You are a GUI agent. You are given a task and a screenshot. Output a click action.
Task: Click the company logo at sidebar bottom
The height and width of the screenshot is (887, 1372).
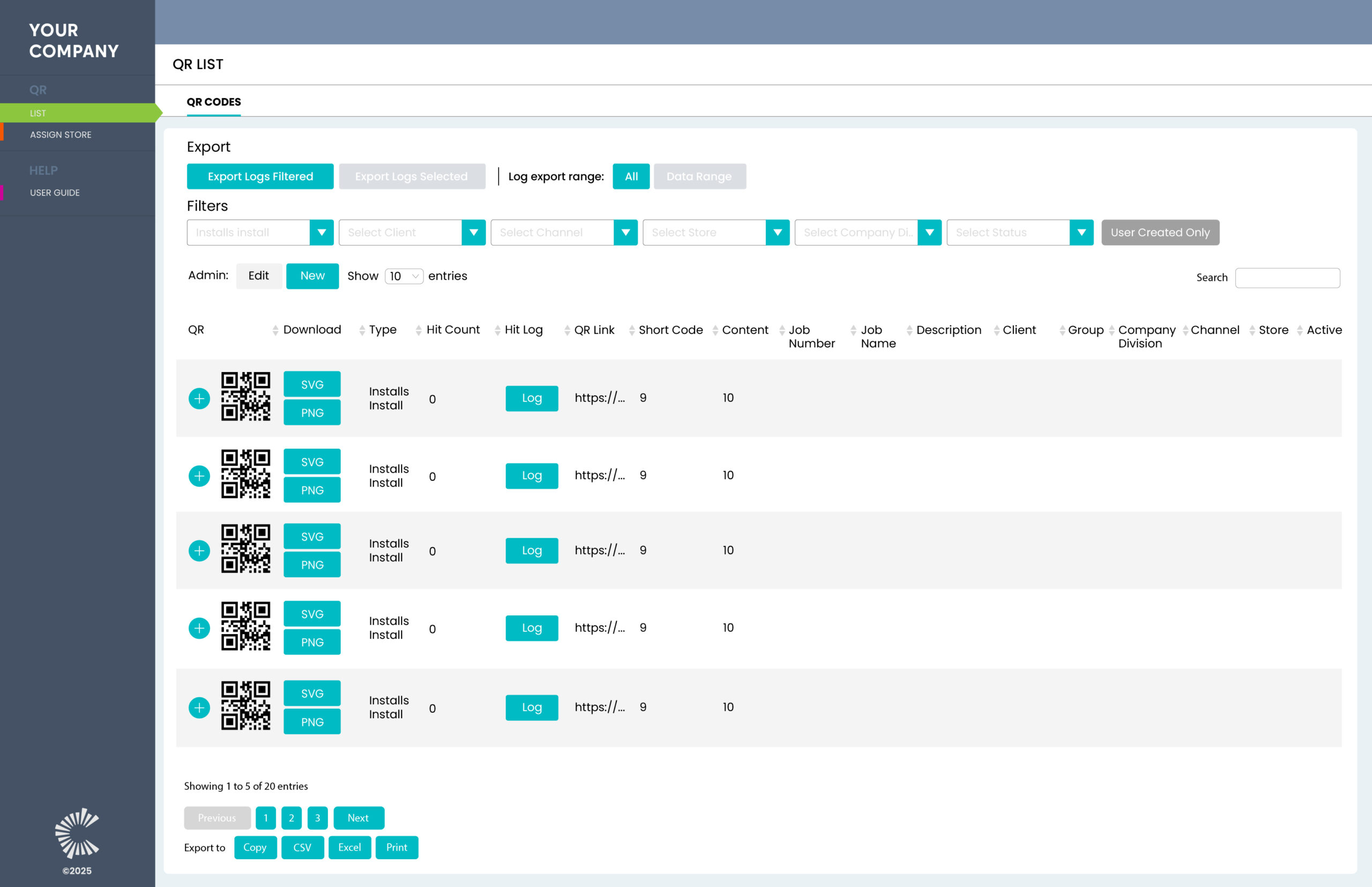[77, 833]
